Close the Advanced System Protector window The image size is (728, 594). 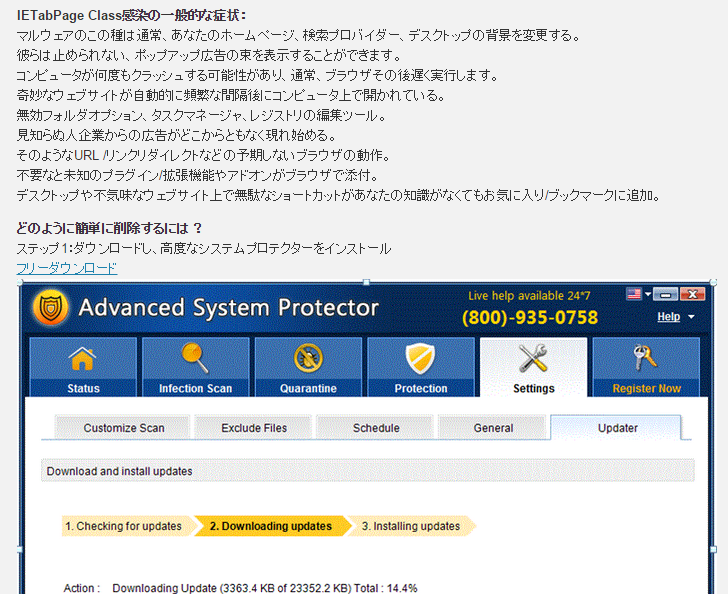click(x=692, y=294)
